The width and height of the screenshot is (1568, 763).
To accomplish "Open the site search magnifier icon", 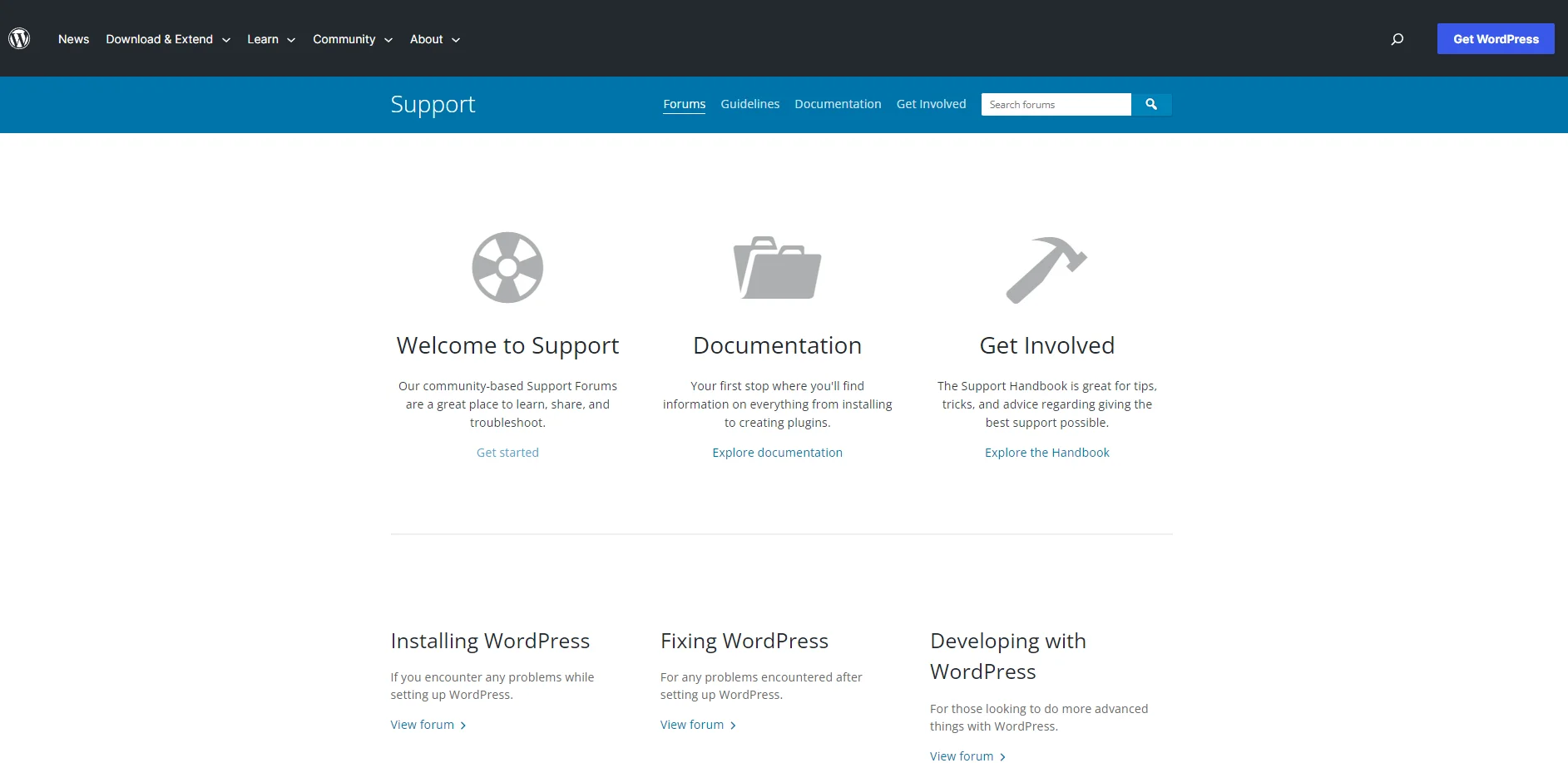I will coord(1397,39).
